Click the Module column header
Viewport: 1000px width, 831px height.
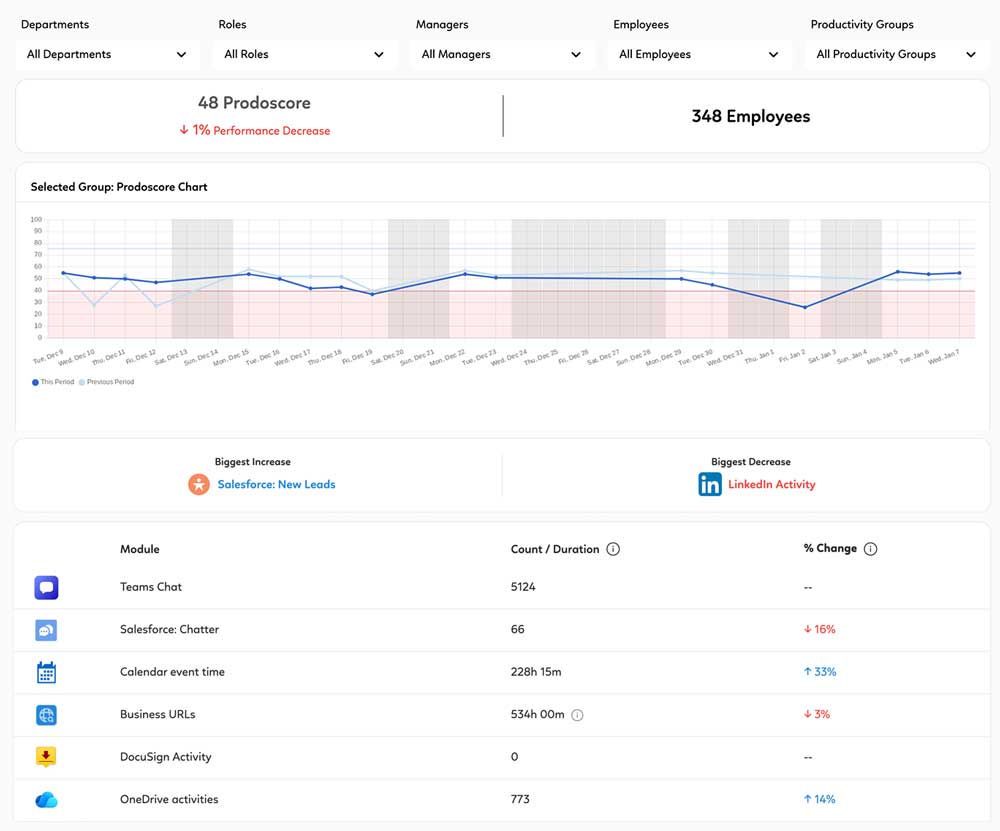click(x=140, y=549)
